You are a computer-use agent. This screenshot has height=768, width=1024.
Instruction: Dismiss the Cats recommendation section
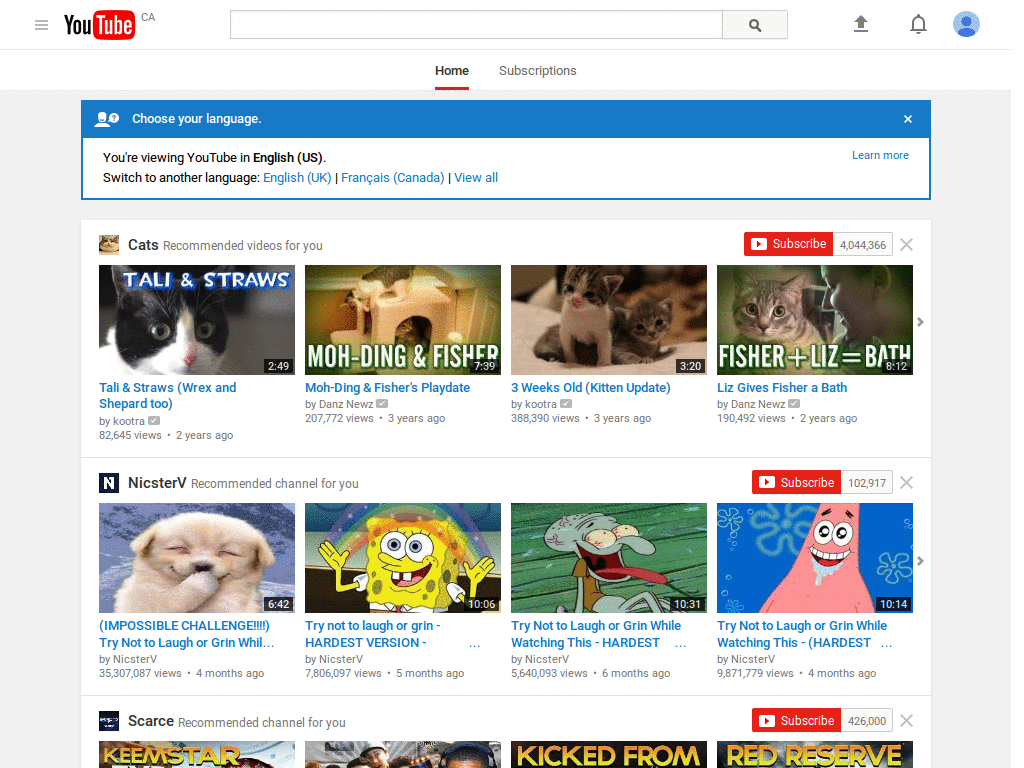(x=906, y=244)
